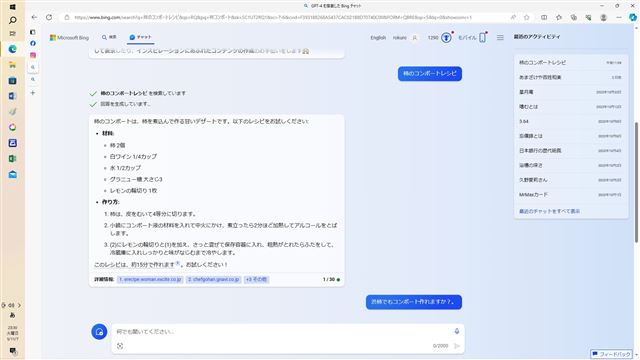Switch language to English
The width and height of the screenshot is (640, 360).
pyautogui.click(x=378, y=38)
